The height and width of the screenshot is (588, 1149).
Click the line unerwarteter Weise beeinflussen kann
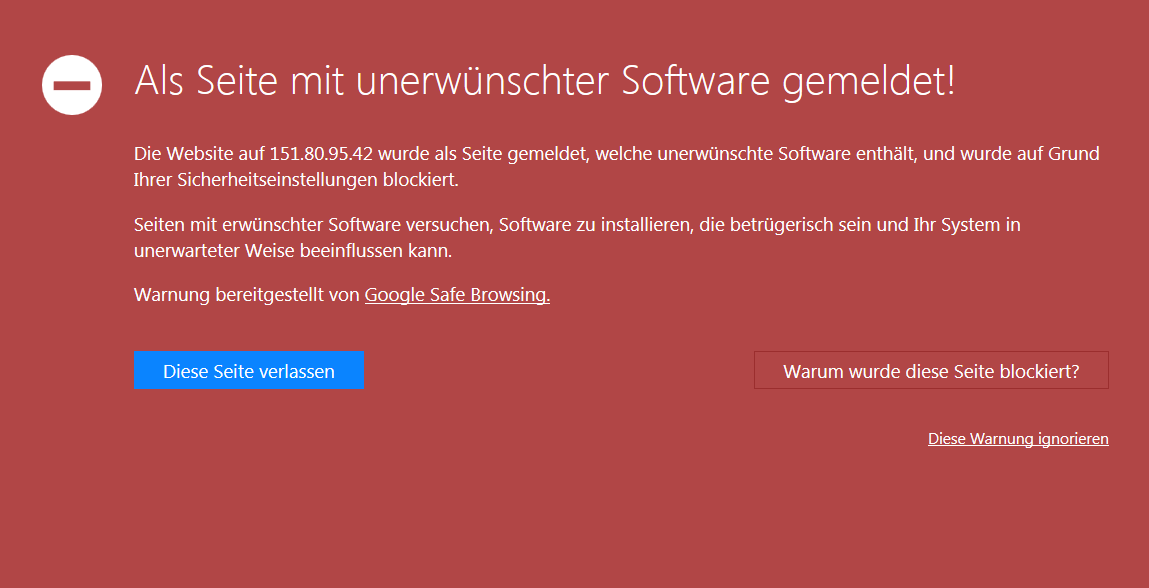(x=293, y=251)
